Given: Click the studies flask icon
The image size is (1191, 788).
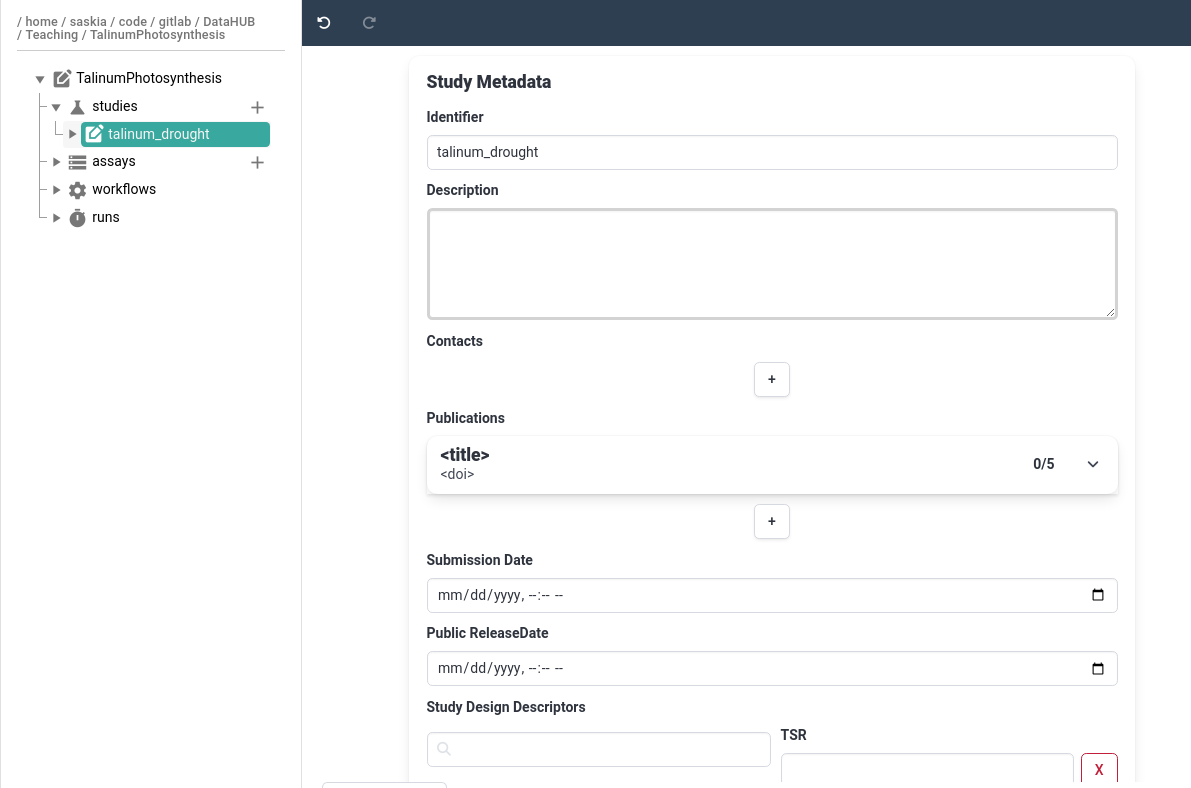Looking at the screenshot, I should (77, 106).
